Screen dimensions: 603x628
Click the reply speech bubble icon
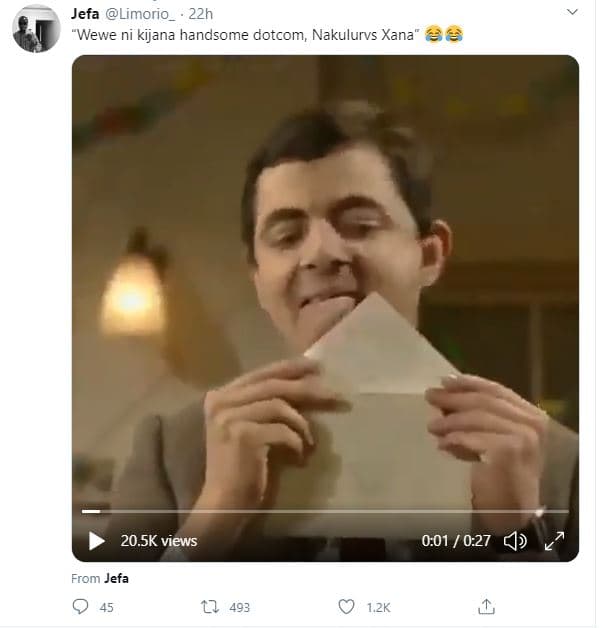pyautogui.click(x=81, y=607)
